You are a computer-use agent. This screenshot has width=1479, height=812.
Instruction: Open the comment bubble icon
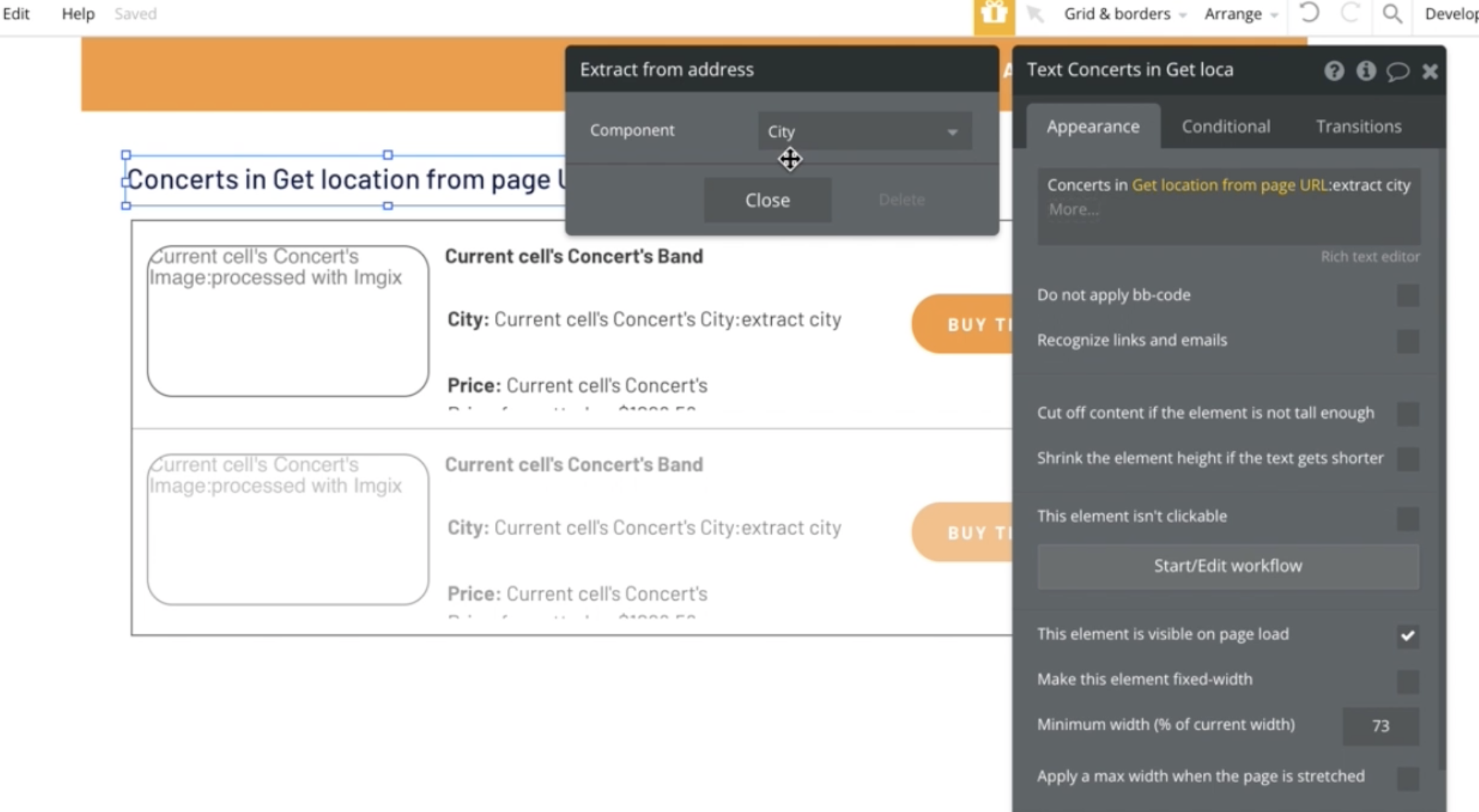tap(1398, 71)
